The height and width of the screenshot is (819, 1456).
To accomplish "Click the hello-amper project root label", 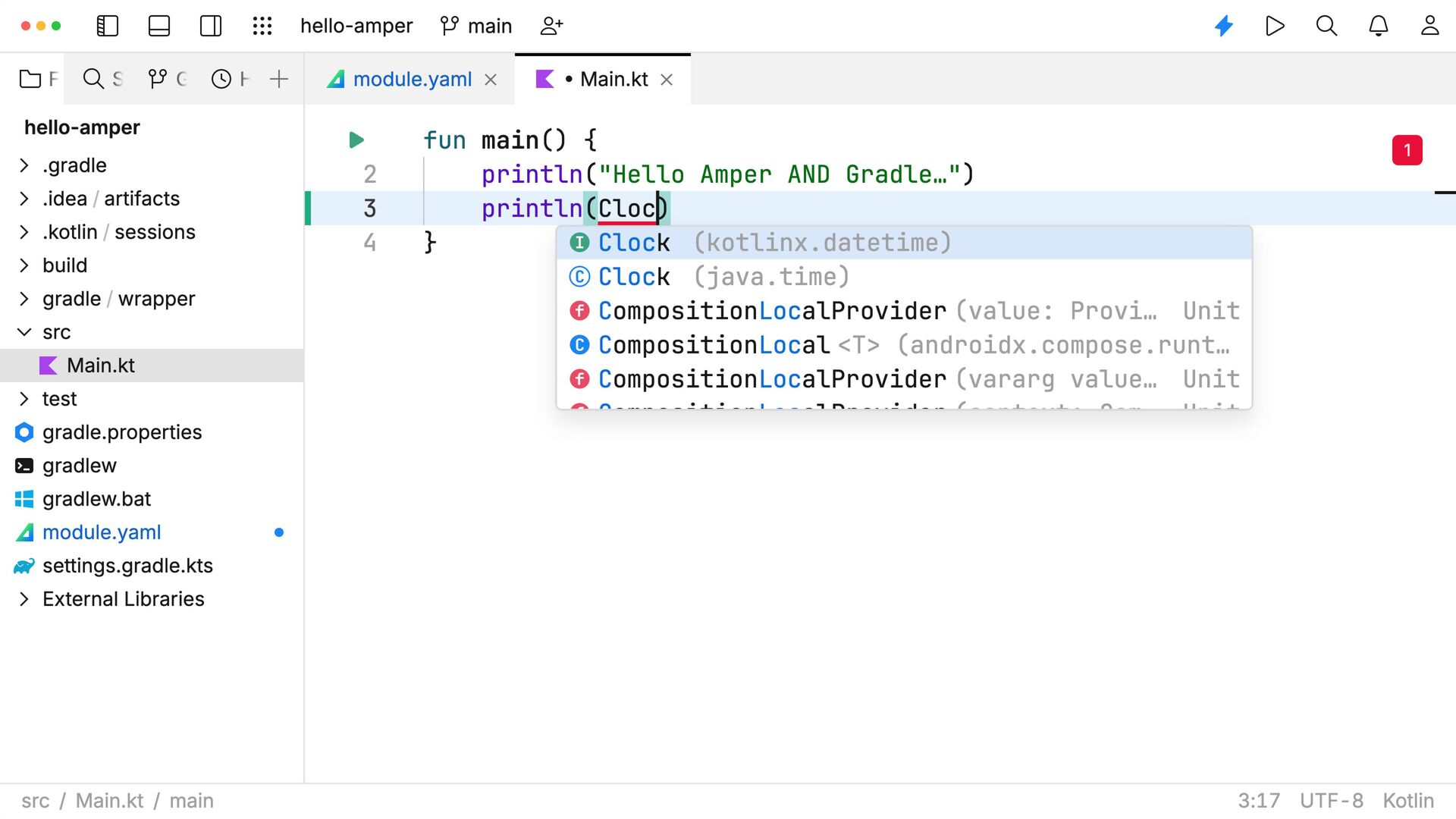I will tap(82, 127).
